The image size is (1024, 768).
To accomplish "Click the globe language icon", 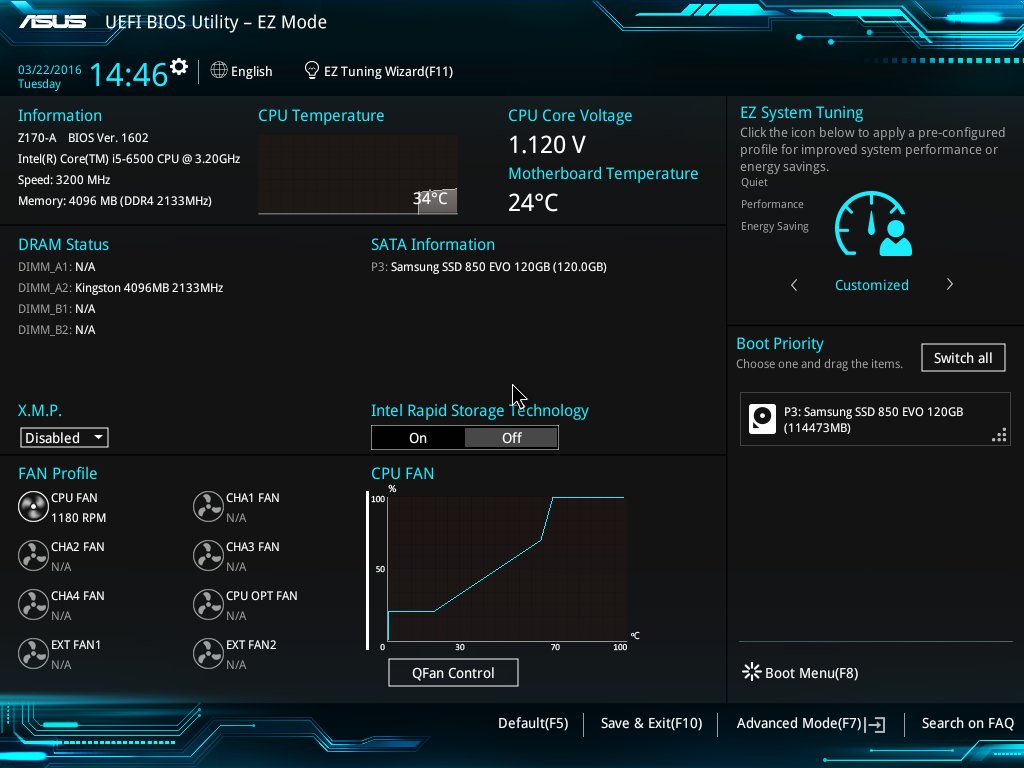I will (x=219, y=71).
